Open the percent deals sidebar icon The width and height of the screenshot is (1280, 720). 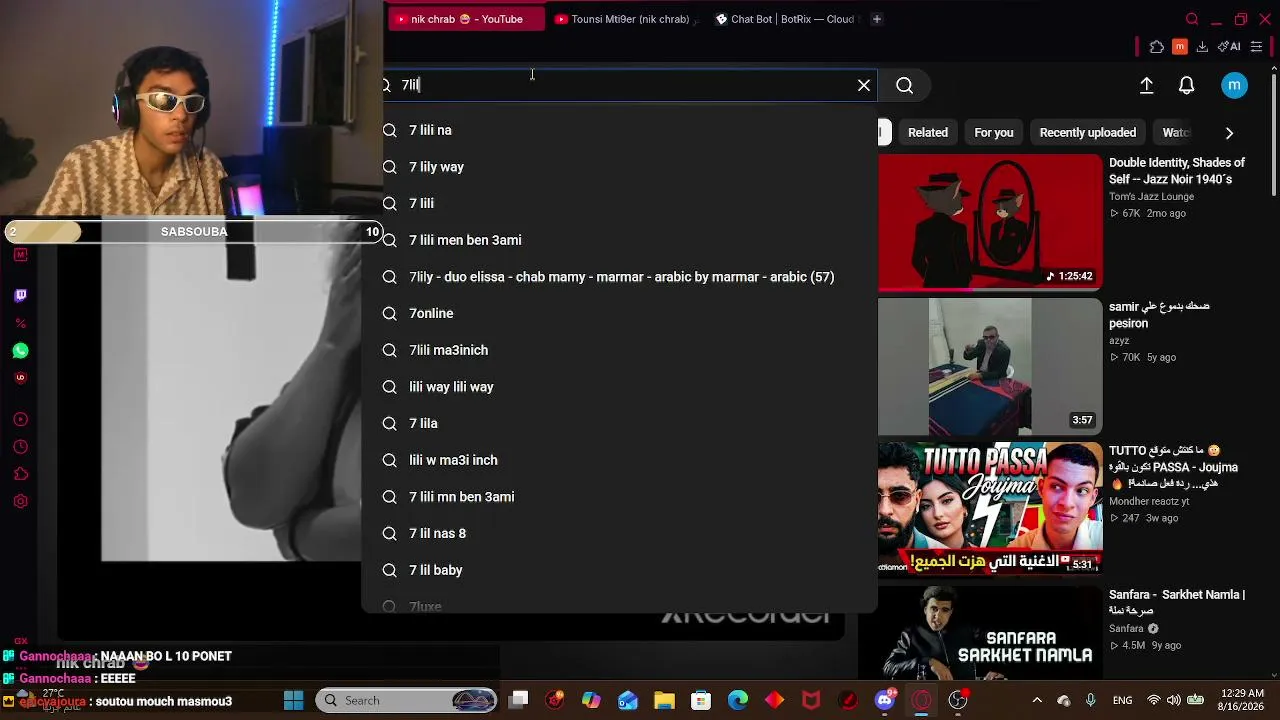coord(20,323)
